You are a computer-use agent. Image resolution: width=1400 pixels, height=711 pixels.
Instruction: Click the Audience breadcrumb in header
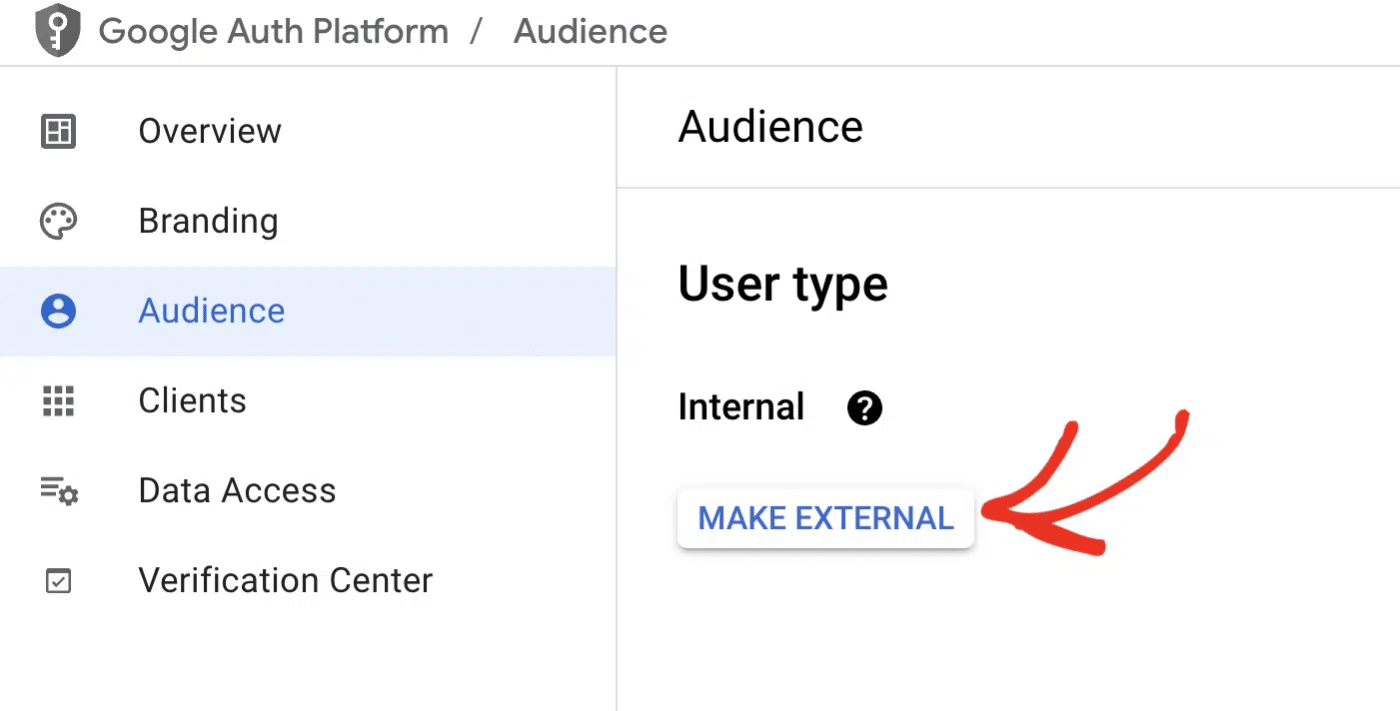pos(590,31)
